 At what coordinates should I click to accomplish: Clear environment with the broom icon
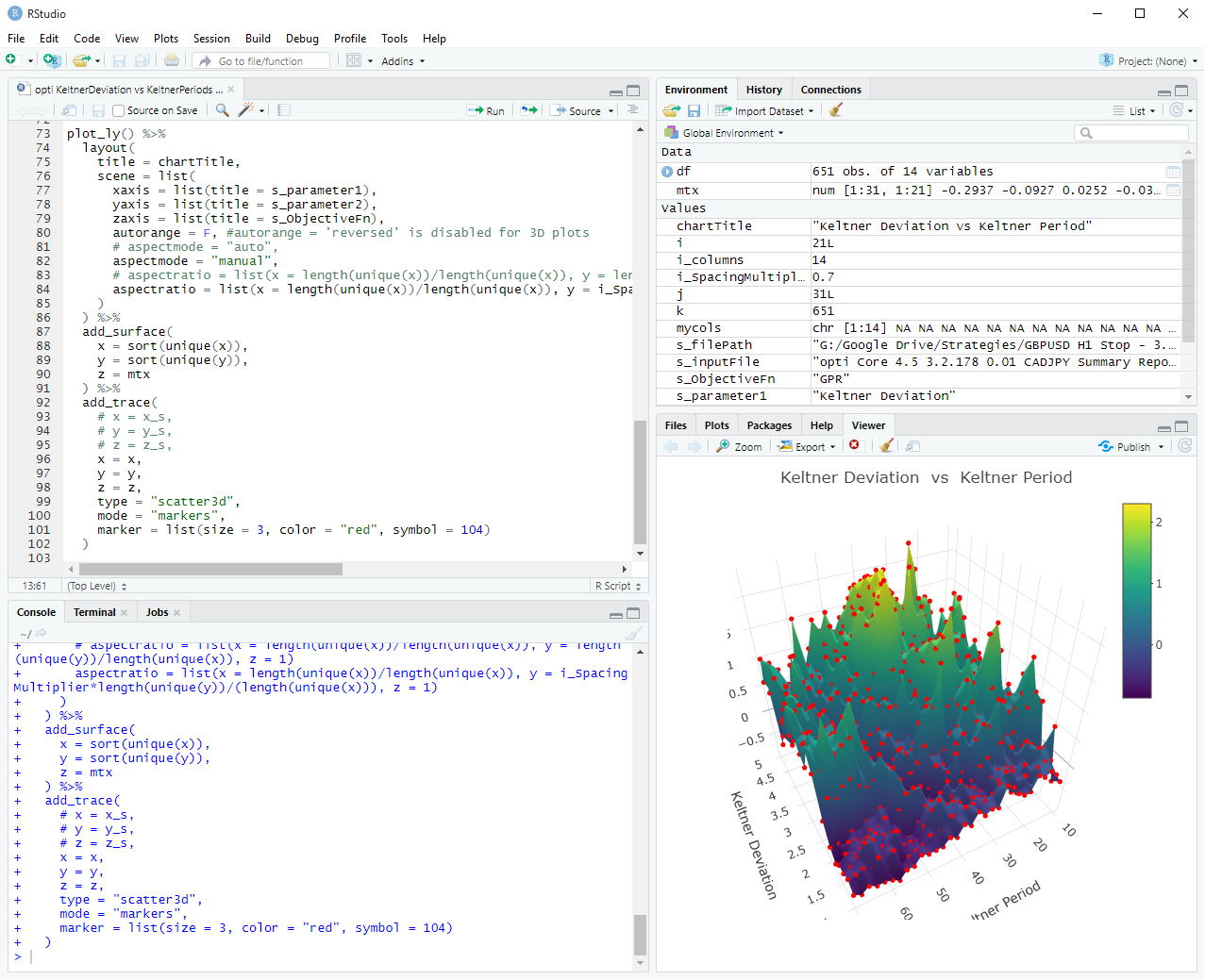pos(835,110)
